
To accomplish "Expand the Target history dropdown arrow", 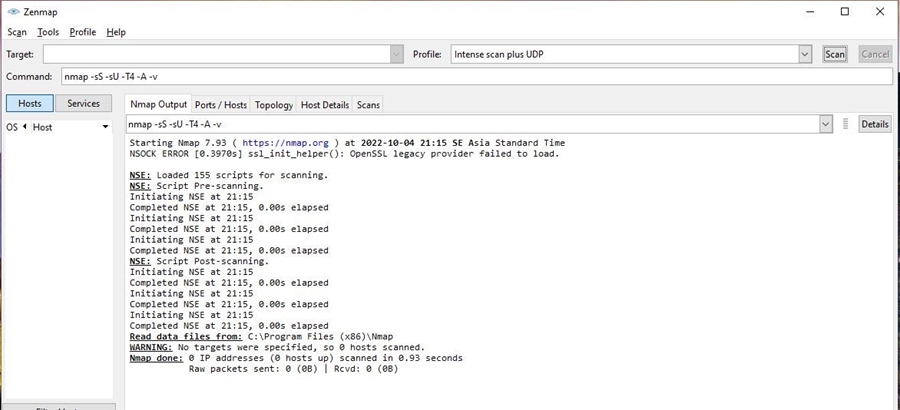I will (x=397, y=55).
